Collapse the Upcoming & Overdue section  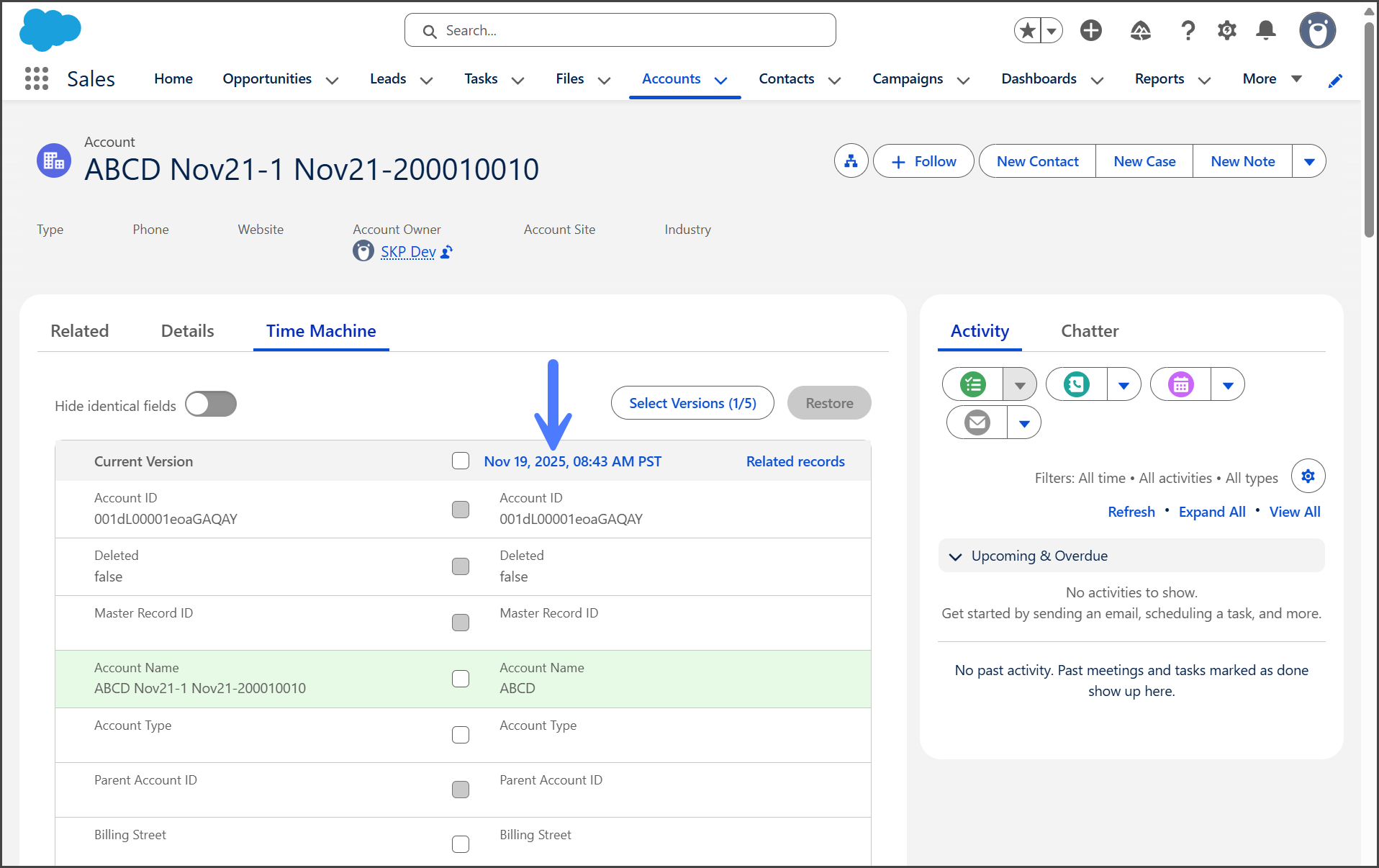[x=956, y=556]
